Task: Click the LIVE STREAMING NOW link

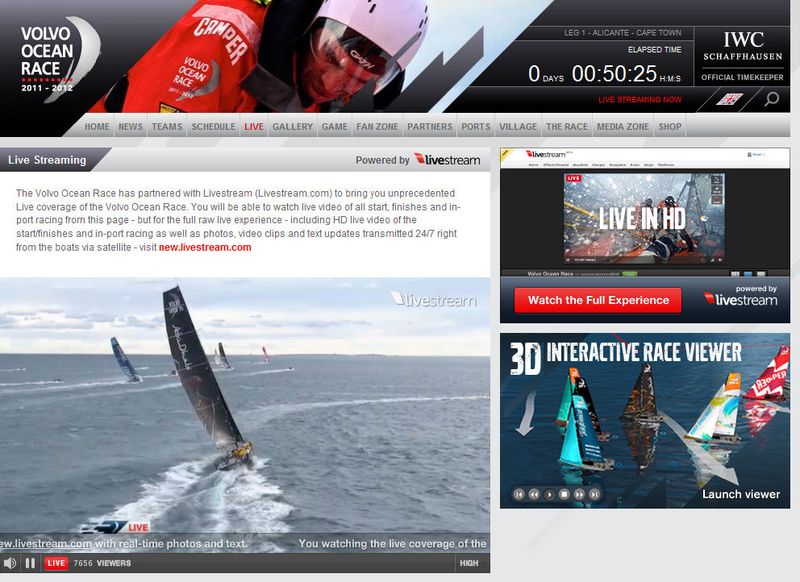Action: (x=640, y=99)
